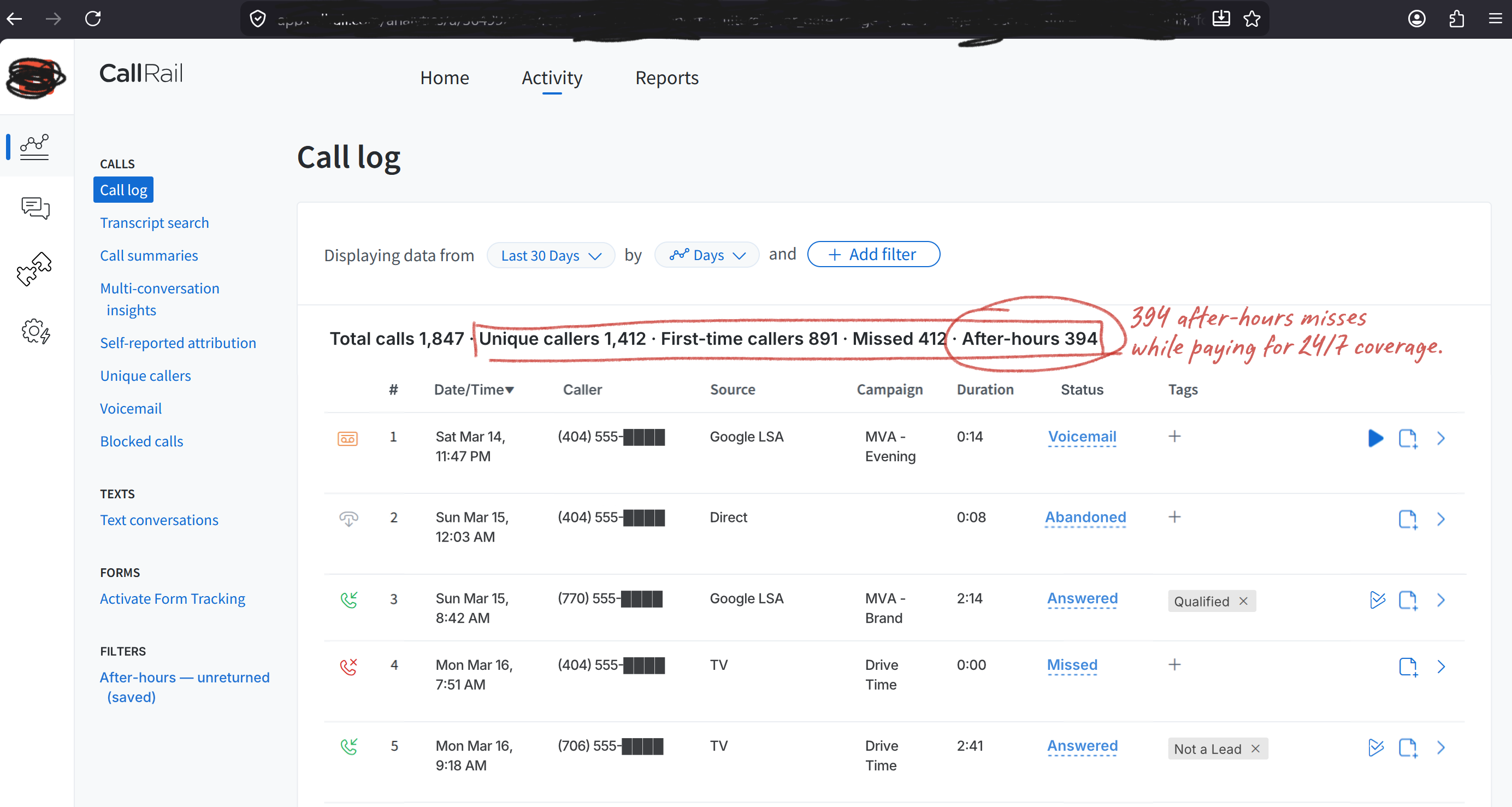Expand details for call 3 with chevron

1441,600
